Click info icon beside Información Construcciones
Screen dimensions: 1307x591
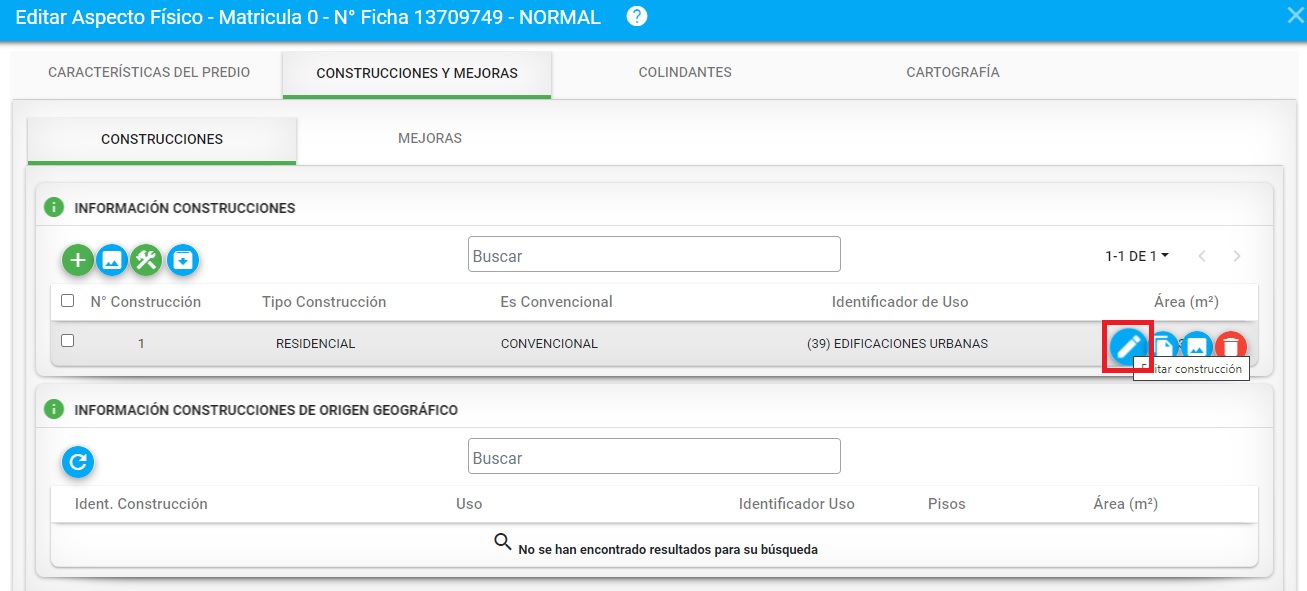click(54, 208)
